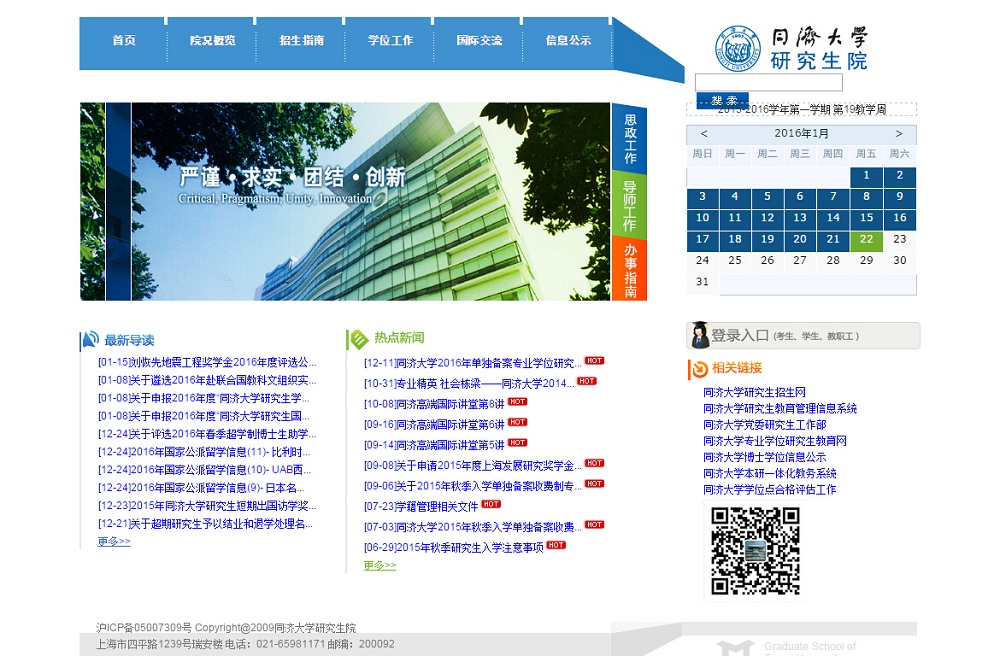Open the 登录入口 login button
Screen dimensions: 1000x656
[804, 335]
